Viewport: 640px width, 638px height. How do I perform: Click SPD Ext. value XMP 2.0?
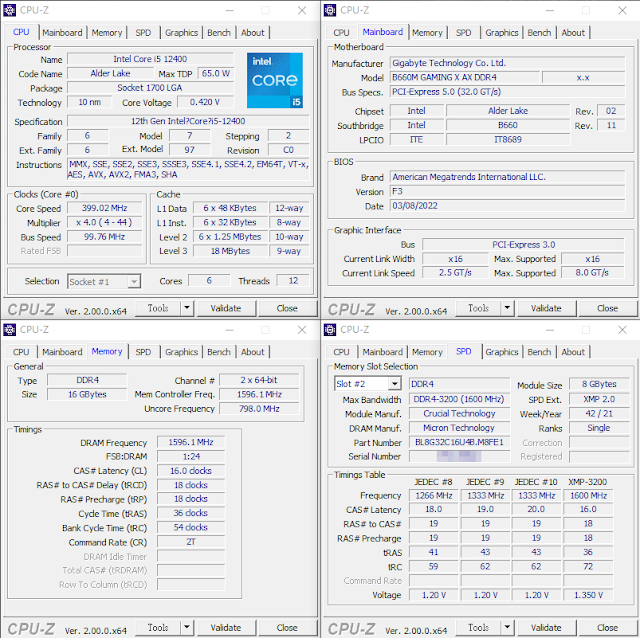[599, 399]
